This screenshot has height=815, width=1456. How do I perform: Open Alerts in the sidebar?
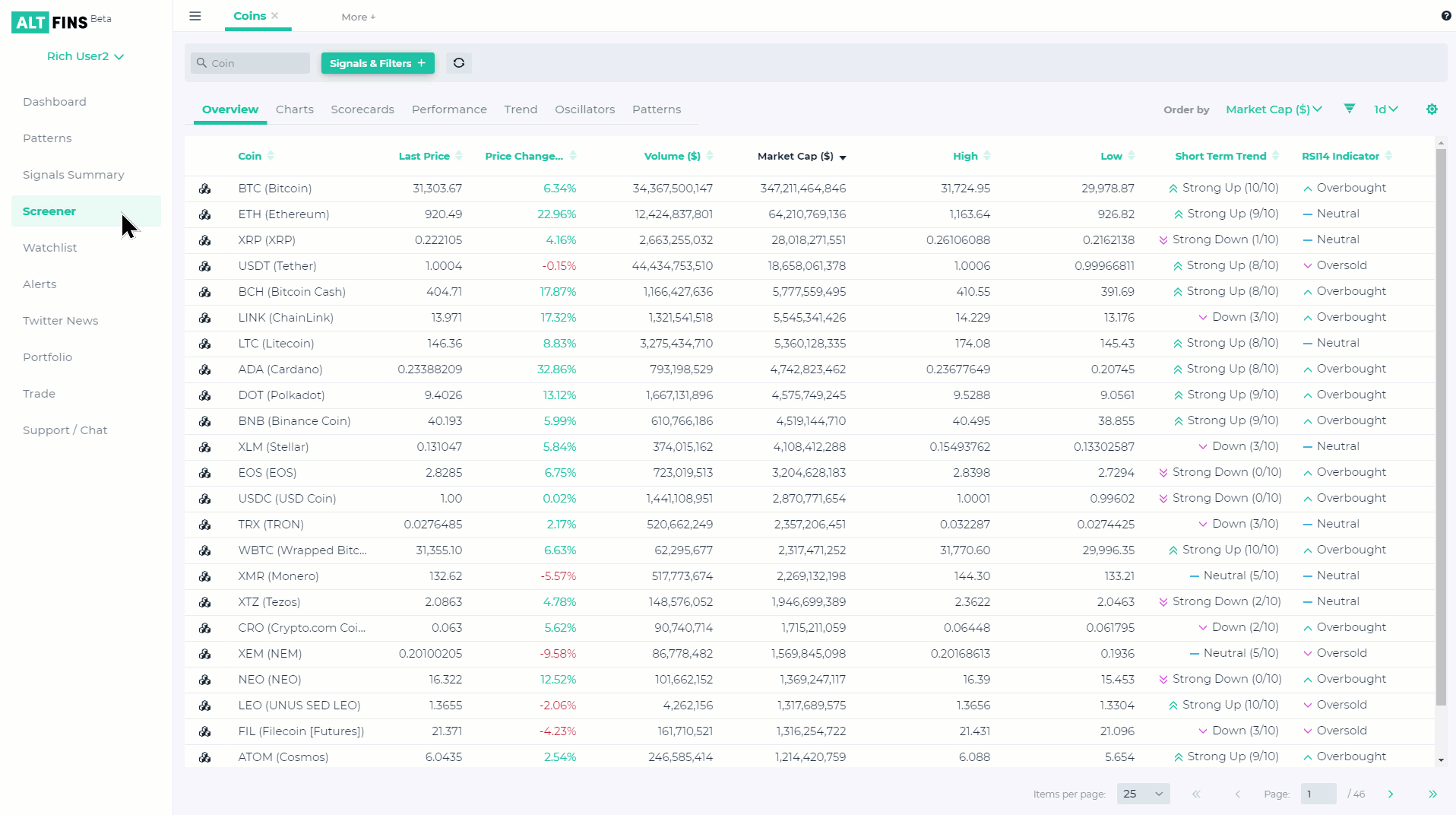point(40,284)
